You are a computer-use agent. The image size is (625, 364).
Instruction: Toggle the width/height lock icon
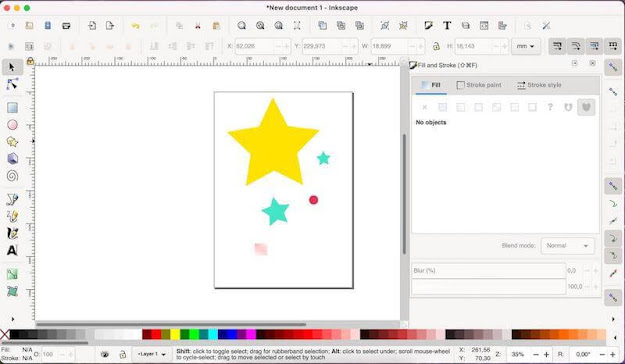pyautogui.click(x=436, y=46)
